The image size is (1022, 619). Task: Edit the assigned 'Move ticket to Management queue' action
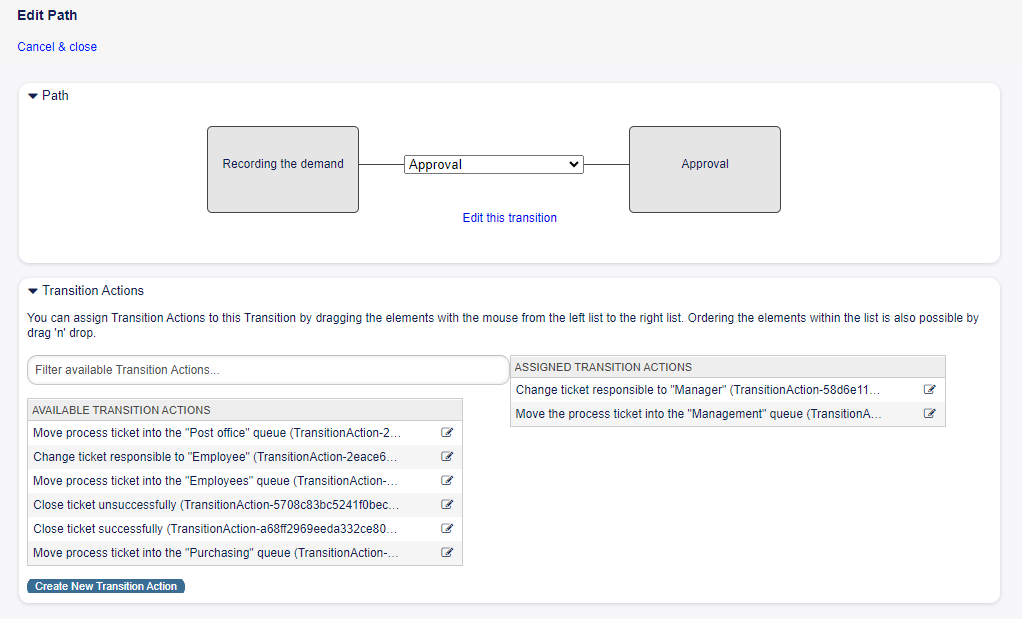click(x=929, y=413)
